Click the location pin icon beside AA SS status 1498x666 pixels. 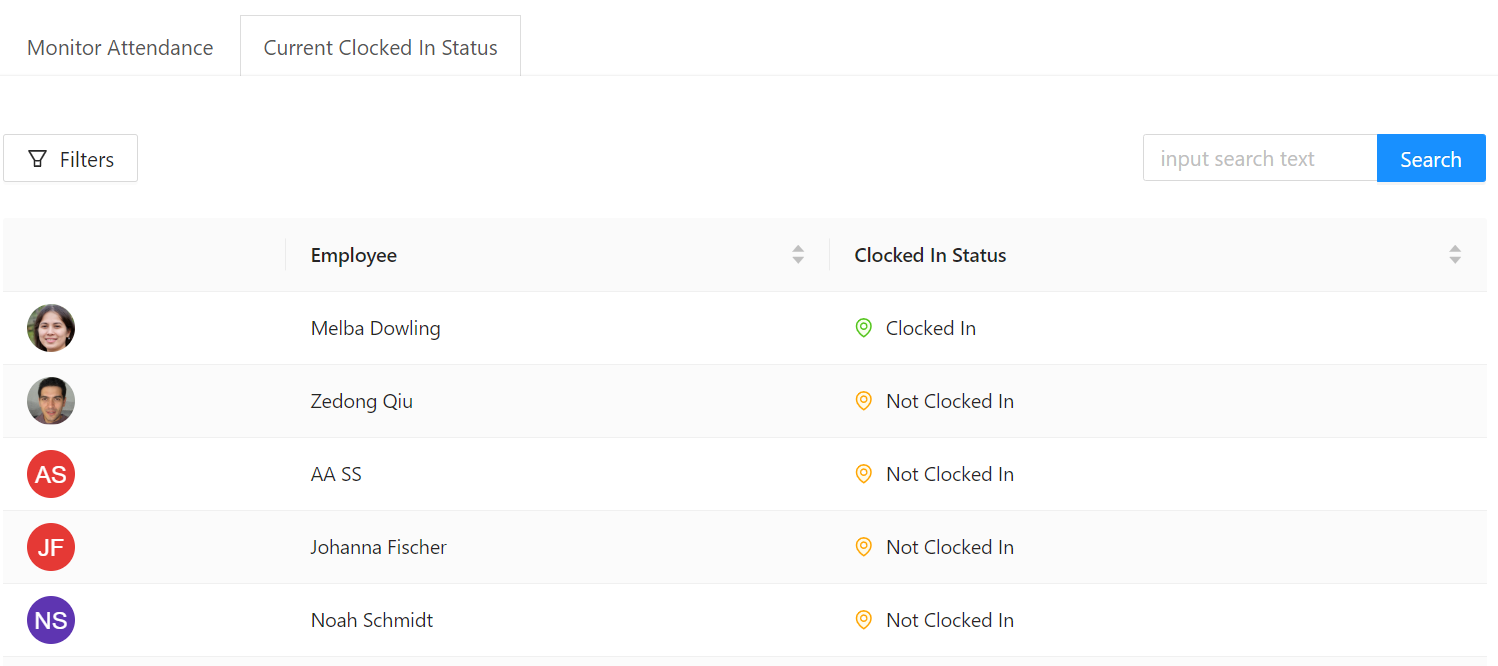tap(864, 474)
